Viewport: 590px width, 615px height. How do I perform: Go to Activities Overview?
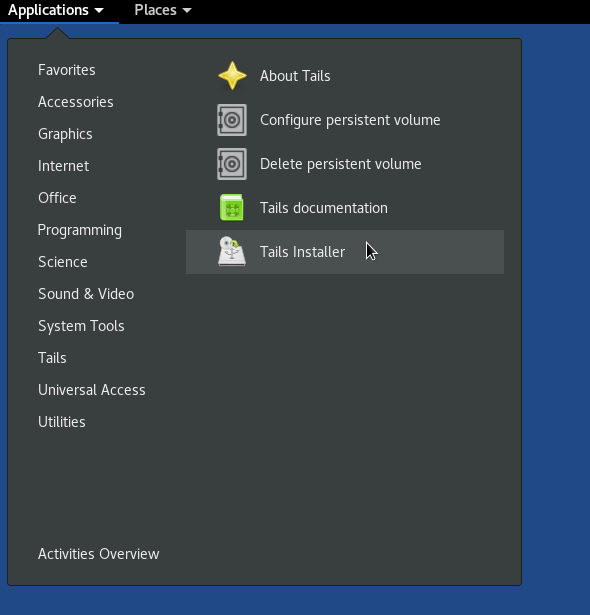pyautogui.click(x=98, y=554)
